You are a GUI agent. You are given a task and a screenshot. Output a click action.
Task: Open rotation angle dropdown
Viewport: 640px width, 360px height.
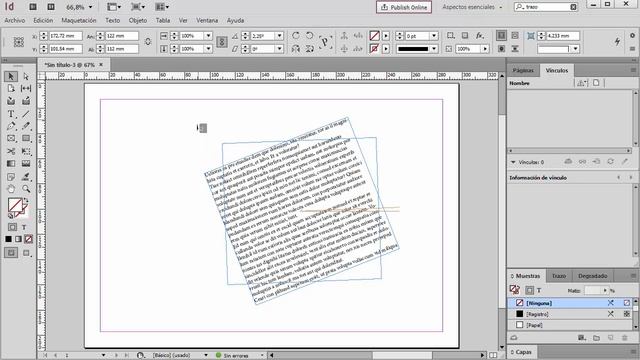280,36
